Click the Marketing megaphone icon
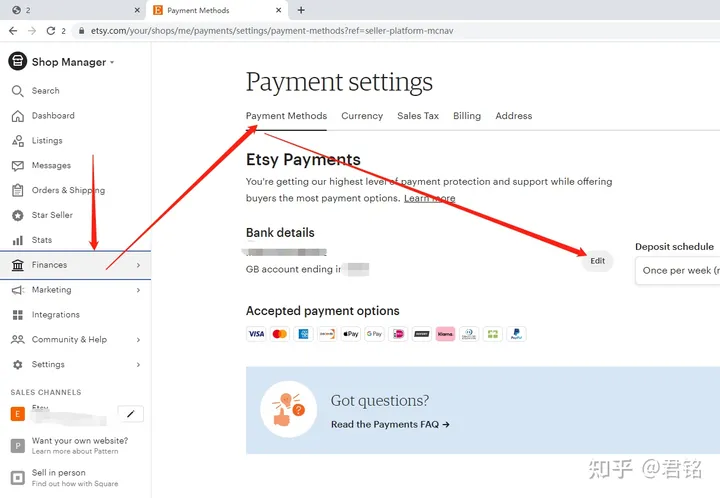 pyautogui.click(x=17, y=290)
